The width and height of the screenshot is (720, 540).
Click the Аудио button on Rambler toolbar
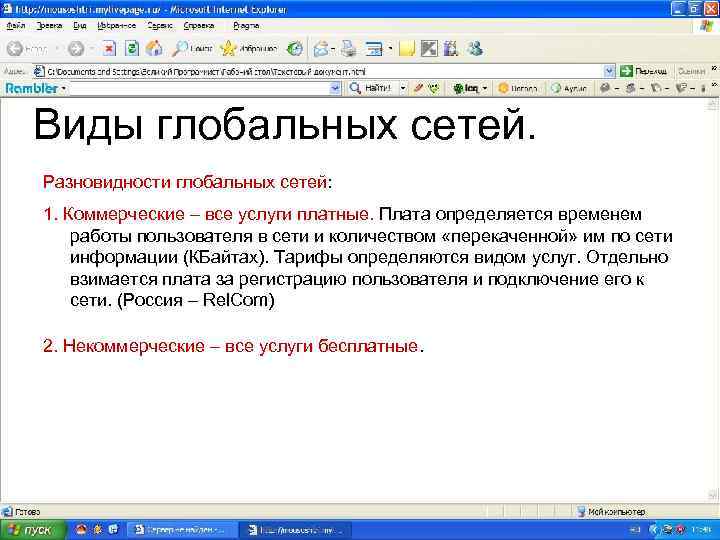[x=569, y=88]
